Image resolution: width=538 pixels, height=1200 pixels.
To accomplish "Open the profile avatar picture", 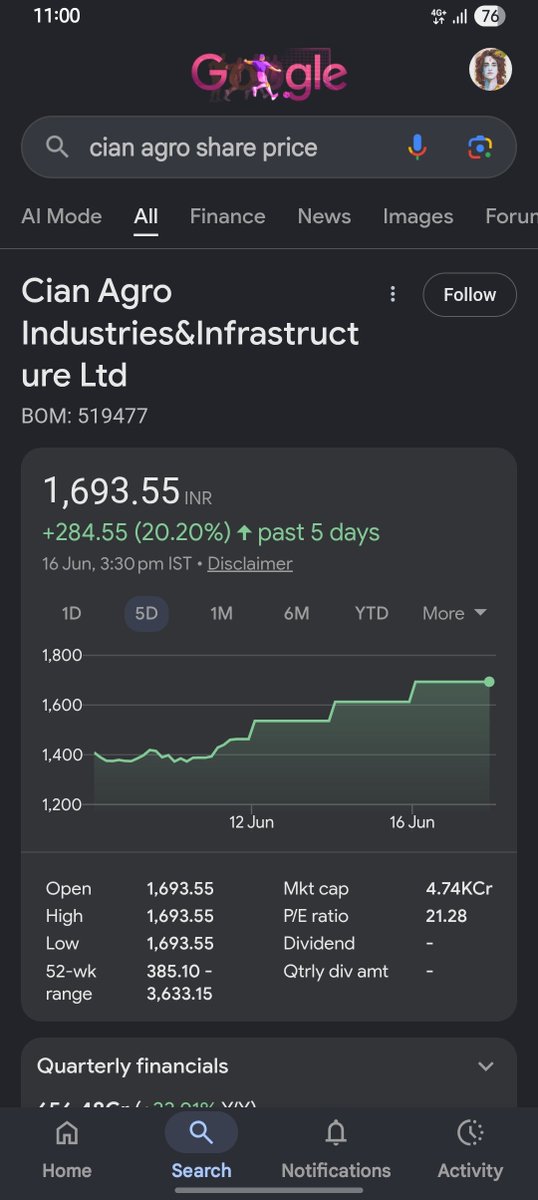I will point(491,69).
